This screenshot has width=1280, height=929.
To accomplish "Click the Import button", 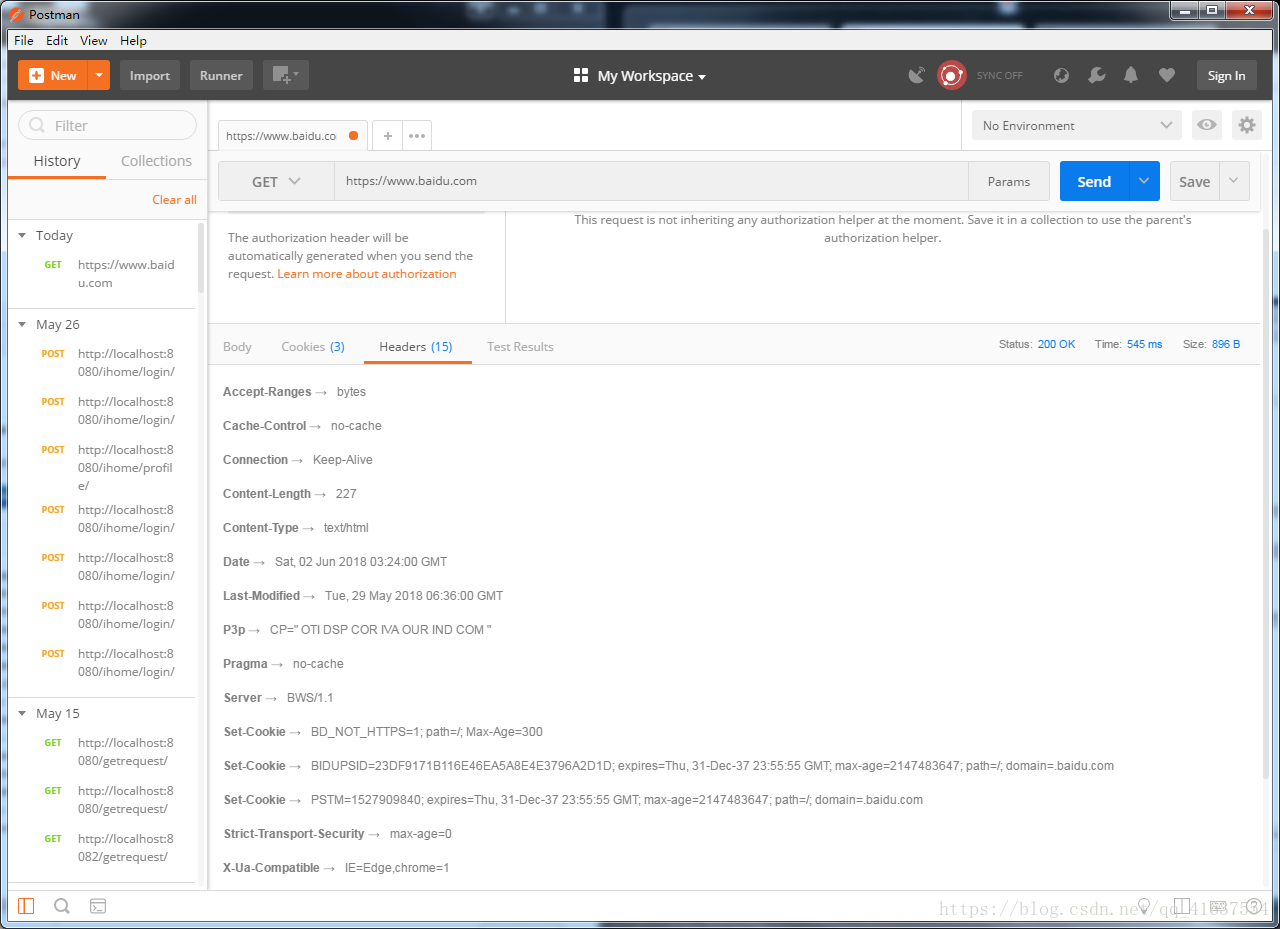I will pos(150,76).
